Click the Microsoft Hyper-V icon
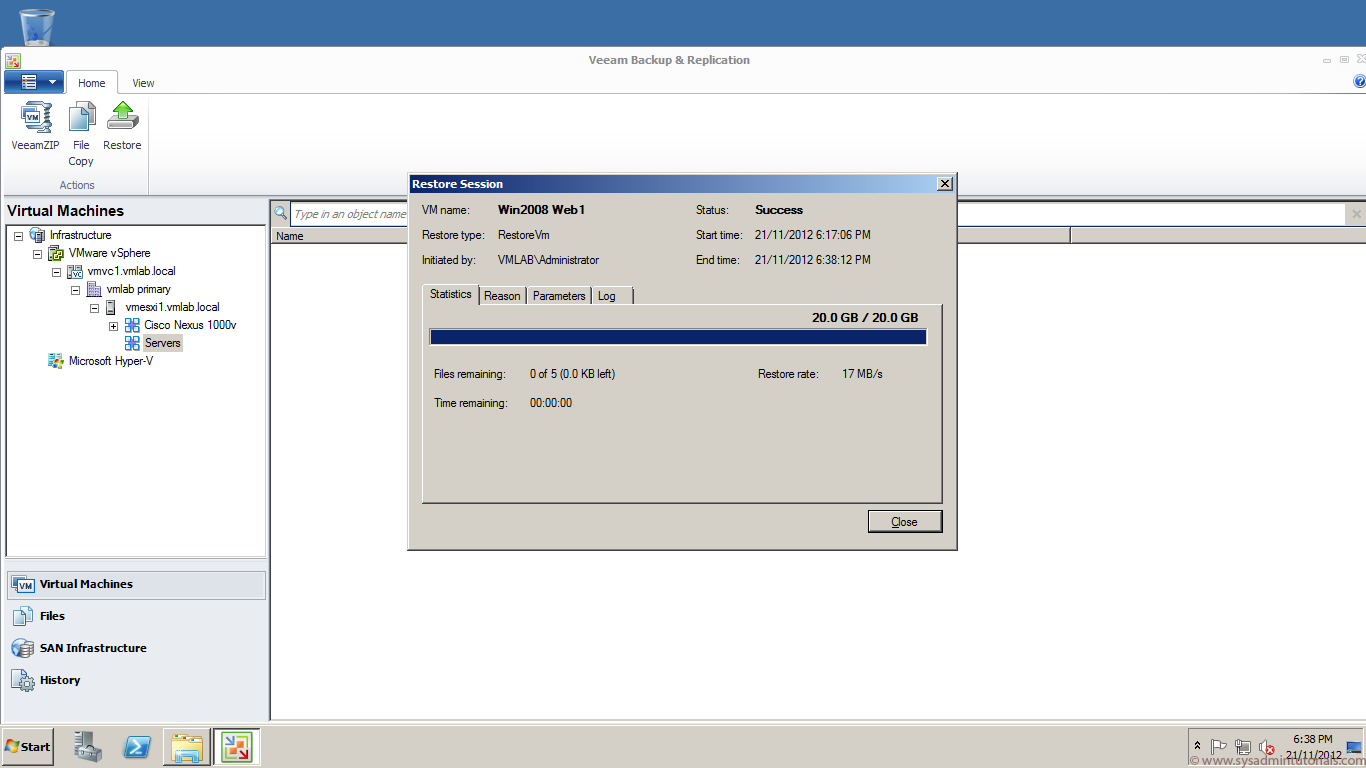This screenshot has width=1366, height=768. coord(56,361)
